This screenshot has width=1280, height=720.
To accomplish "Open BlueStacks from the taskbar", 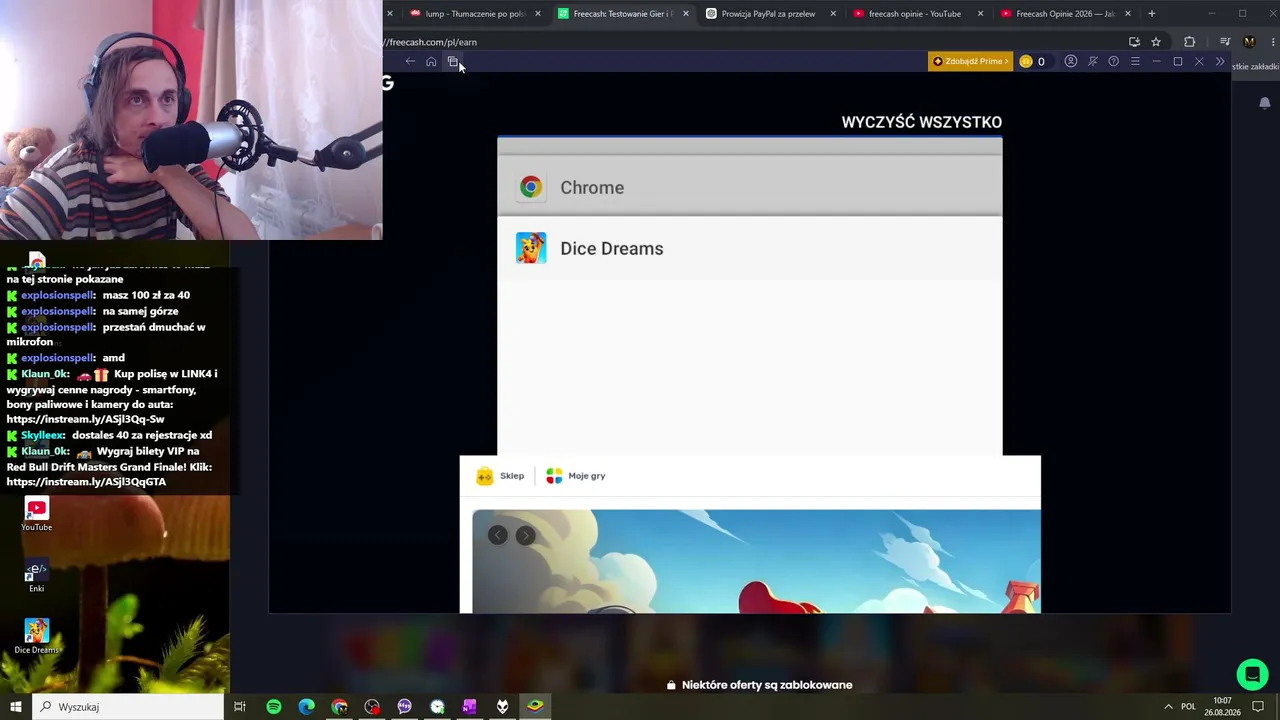I will (x=535, y=707).
